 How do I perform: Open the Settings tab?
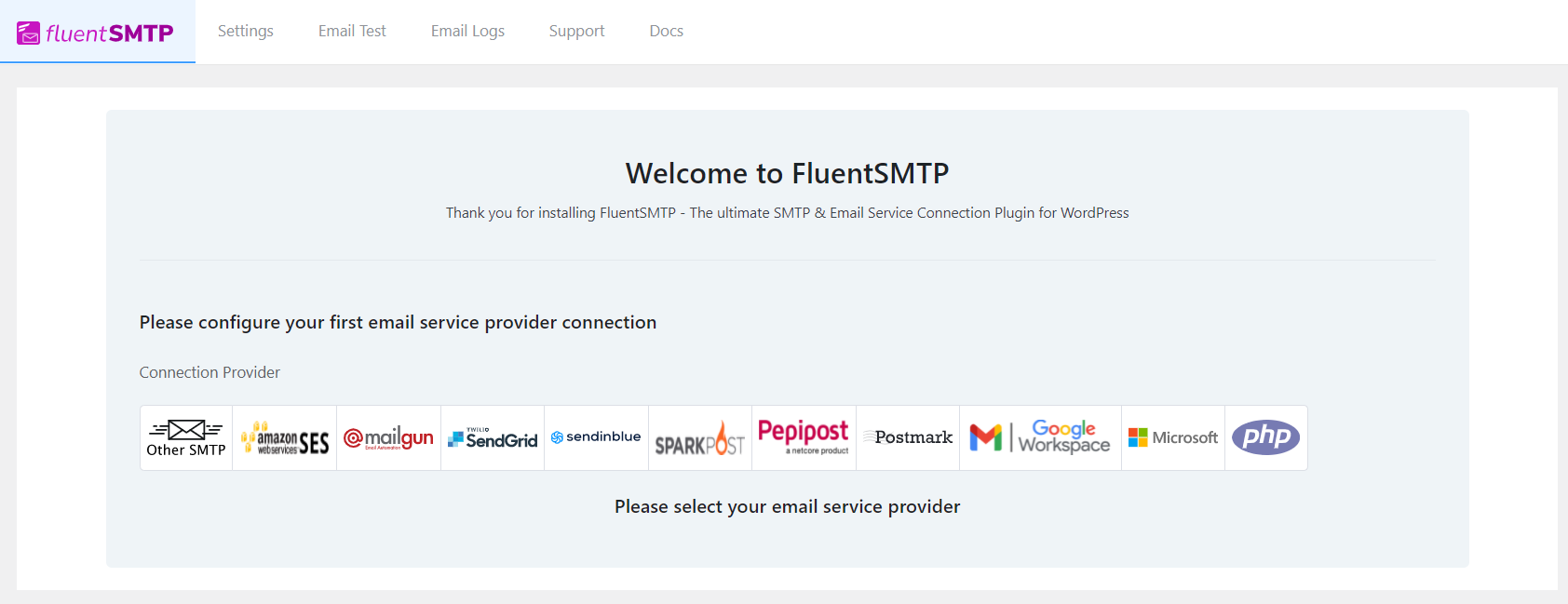[x=246, y=31]
